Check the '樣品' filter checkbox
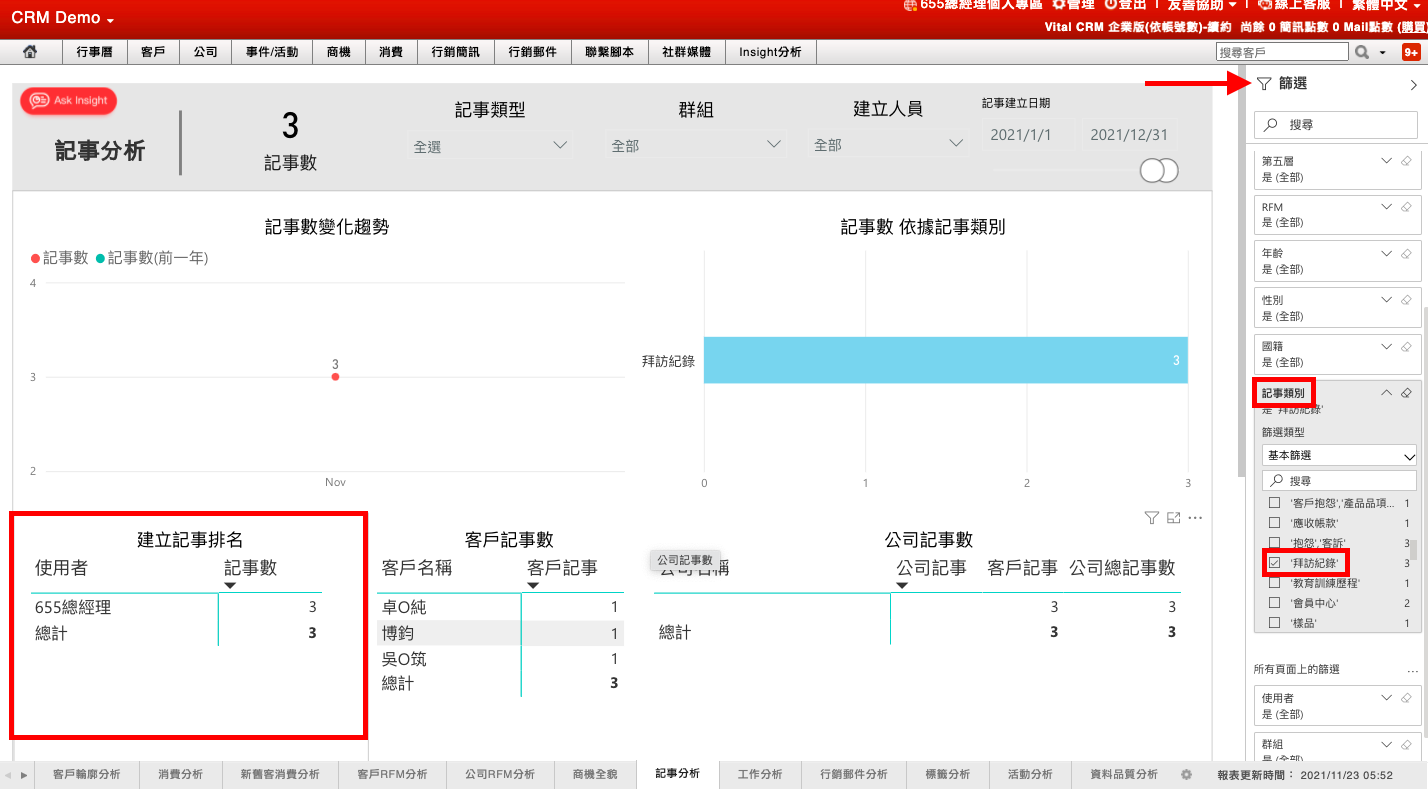1428x789 pixels. pos(1274,623)
